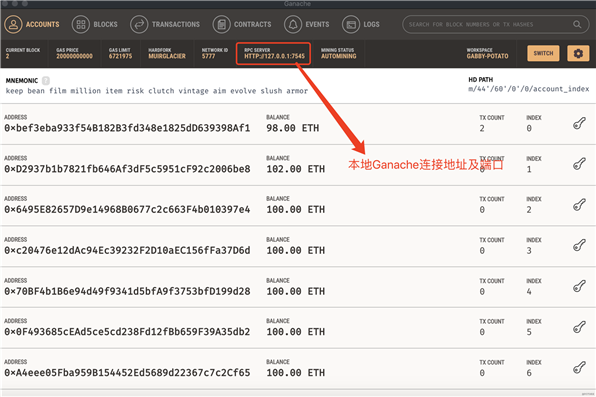The height and width of the screenshot is (397, 596).
Task: Click the gas limit 6721975 value
Action: coord(120,56)
